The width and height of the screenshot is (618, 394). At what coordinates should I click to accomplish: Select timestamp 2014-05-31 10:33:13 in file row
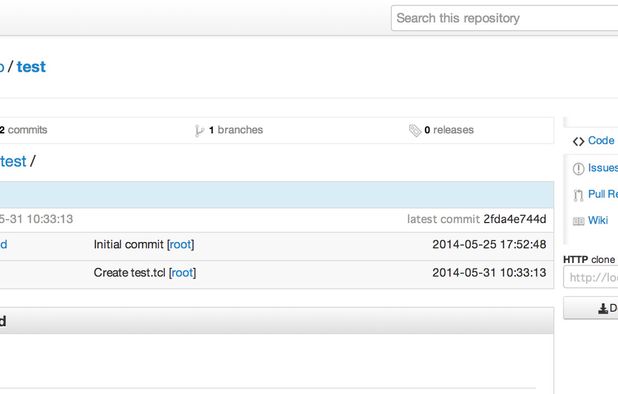click(489, 273)
